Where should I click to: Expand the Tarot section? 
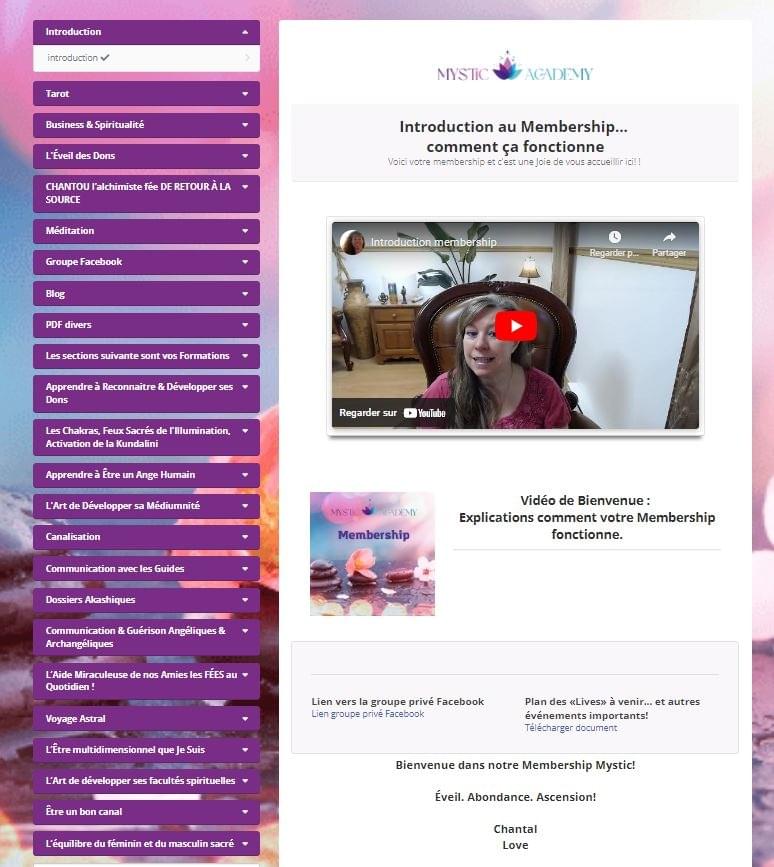146,93
